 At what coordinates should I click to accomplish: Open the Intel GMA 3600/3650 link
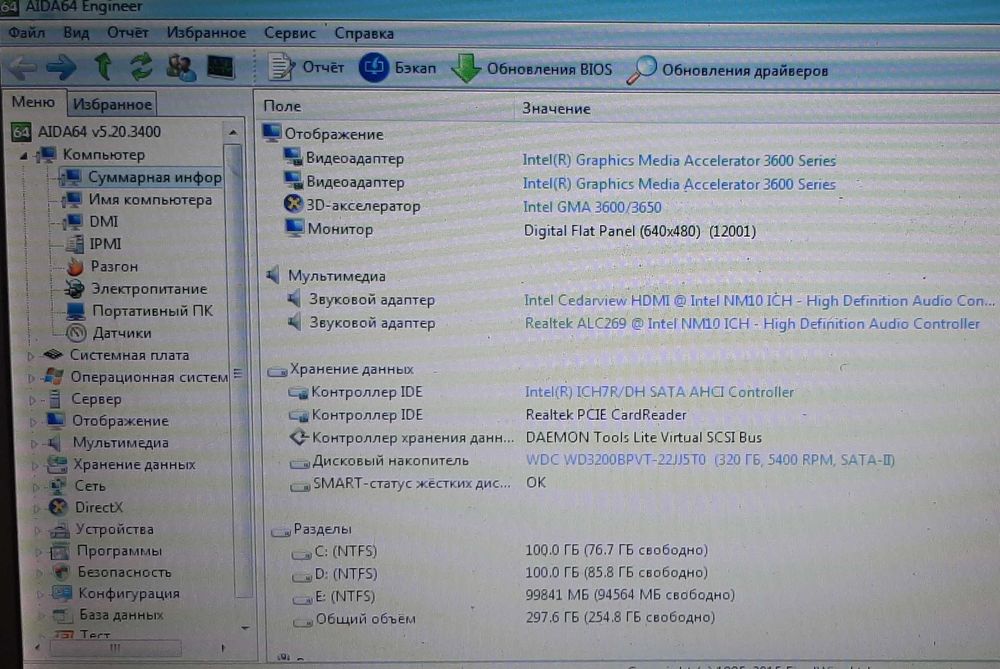592,207
